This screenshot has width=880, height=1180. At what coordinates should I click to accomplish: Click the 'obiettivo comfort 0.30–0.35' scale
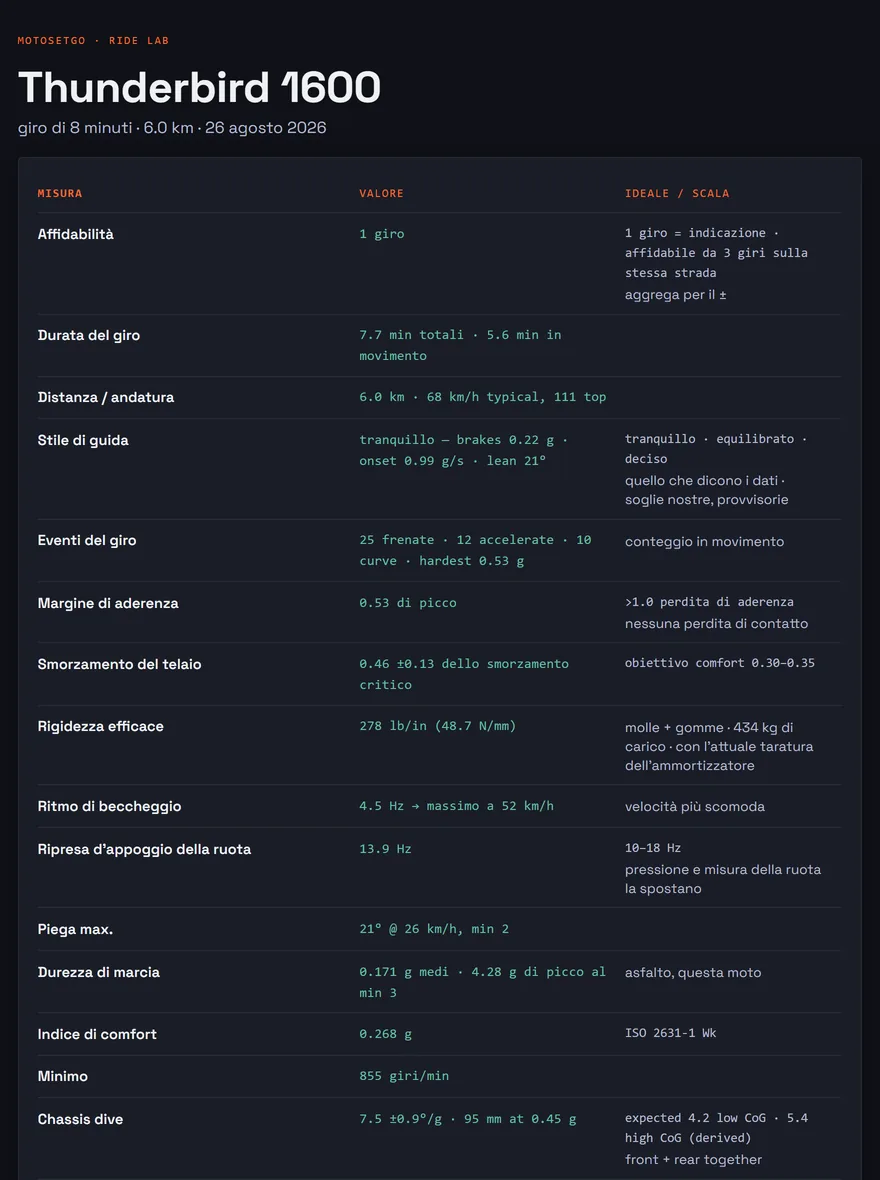pos(720,663)
